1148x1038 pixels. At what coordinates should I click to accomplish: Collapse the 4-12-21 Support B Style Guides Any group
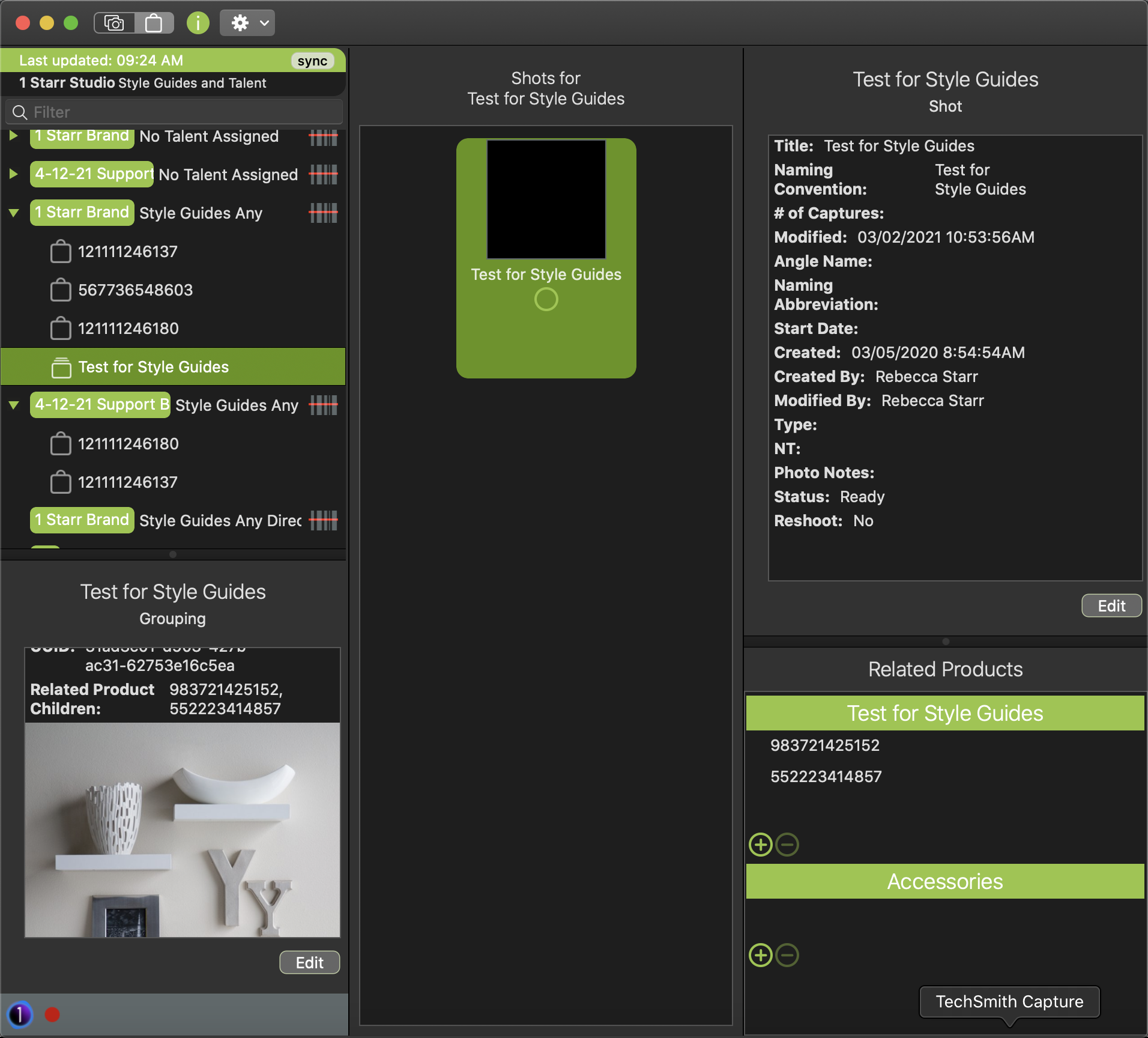tap(14, 405)
